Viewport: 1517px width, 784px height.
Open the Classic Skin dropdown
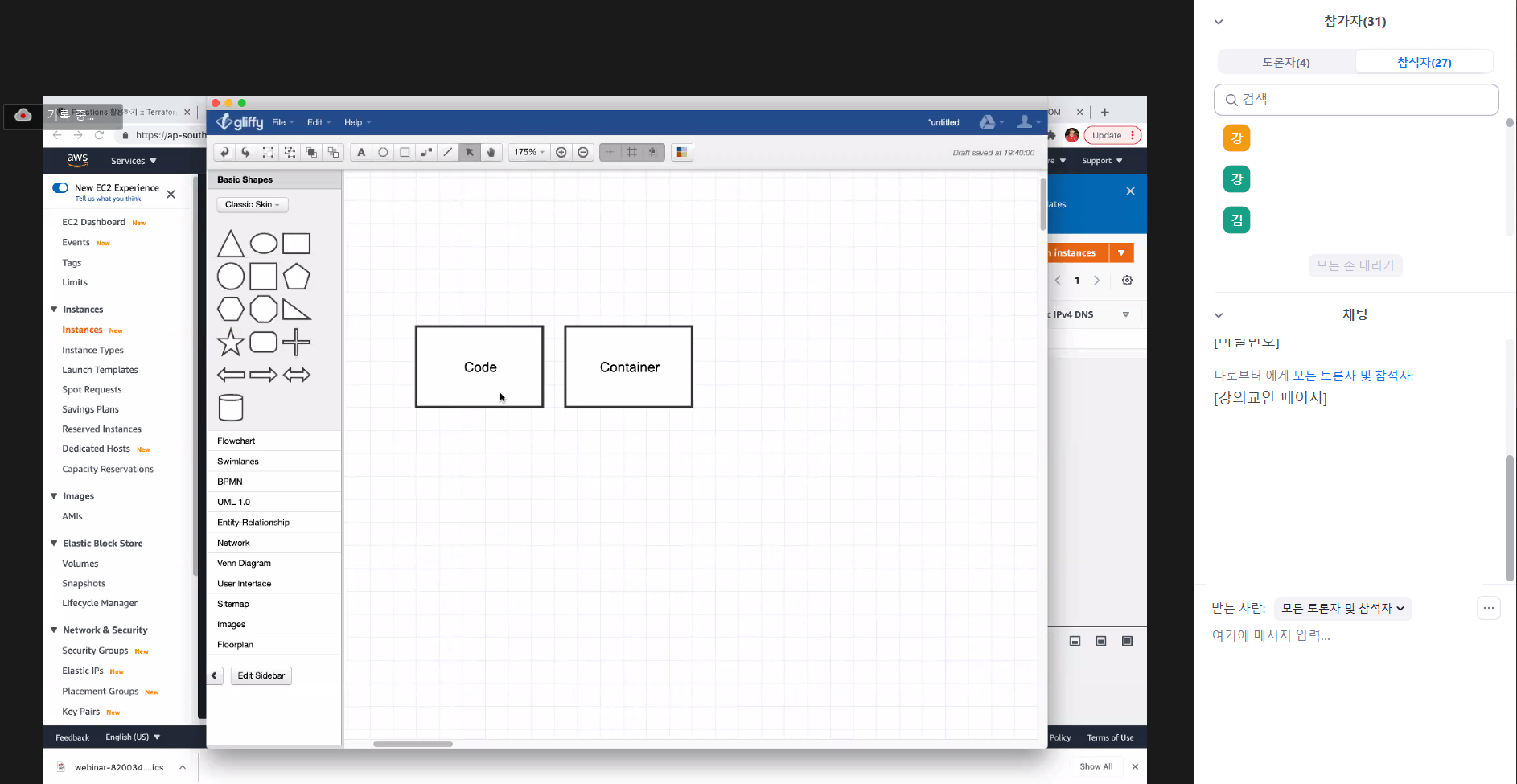[x=252, y=204]
